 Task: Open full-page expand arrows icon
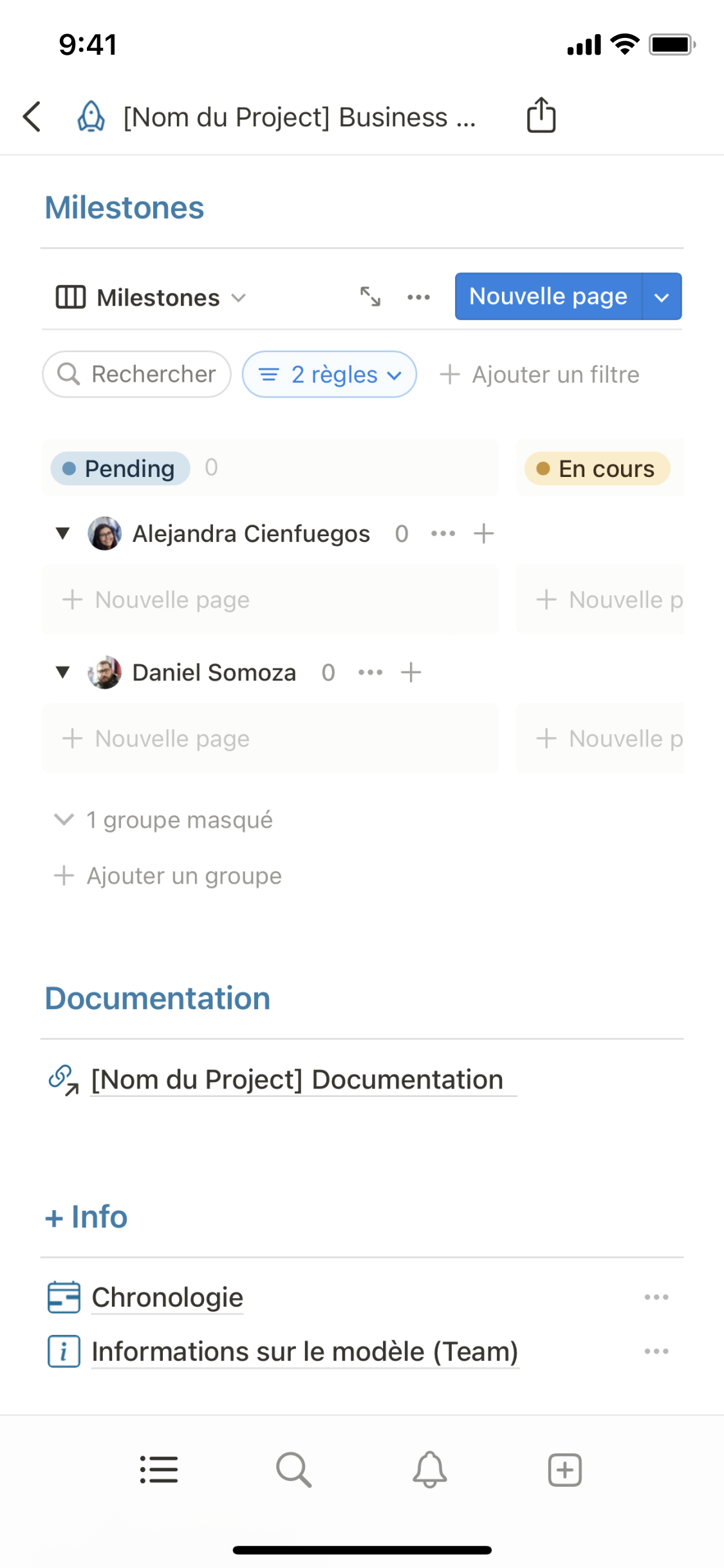pos(370,297)
